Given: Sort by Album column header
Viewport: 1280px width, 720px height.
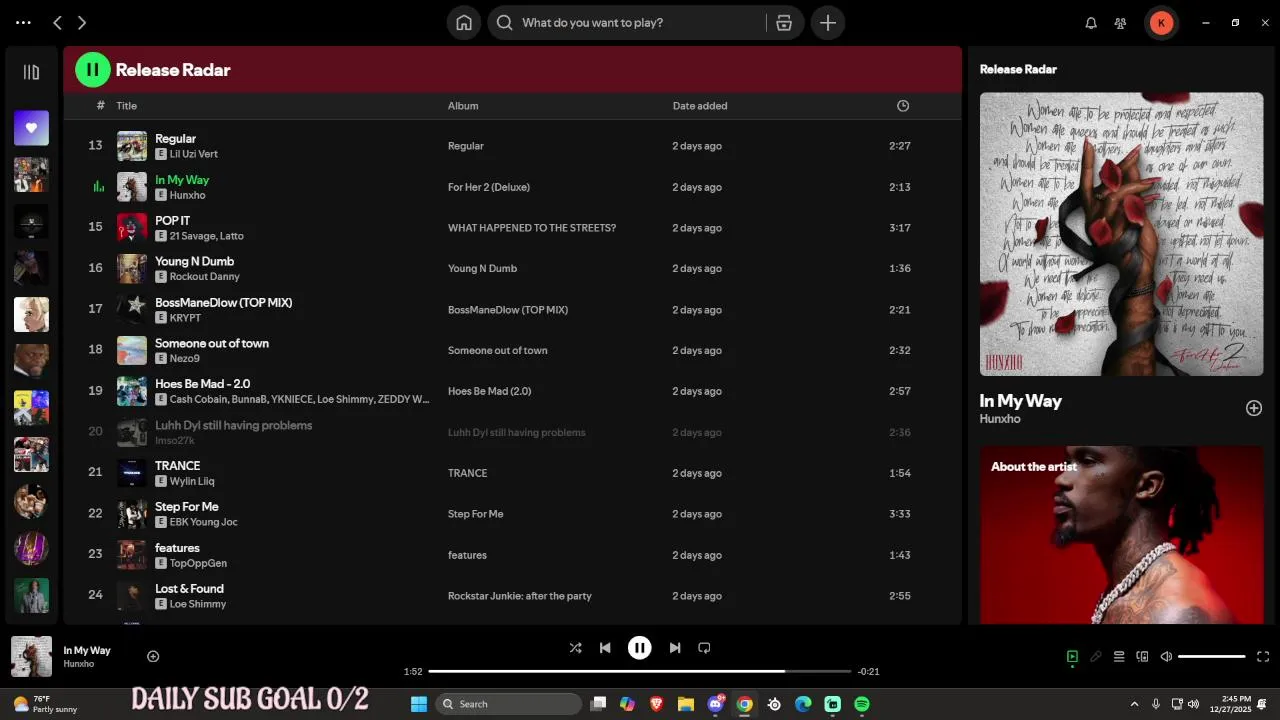Looking at the screenshot, I should (463, 106).
